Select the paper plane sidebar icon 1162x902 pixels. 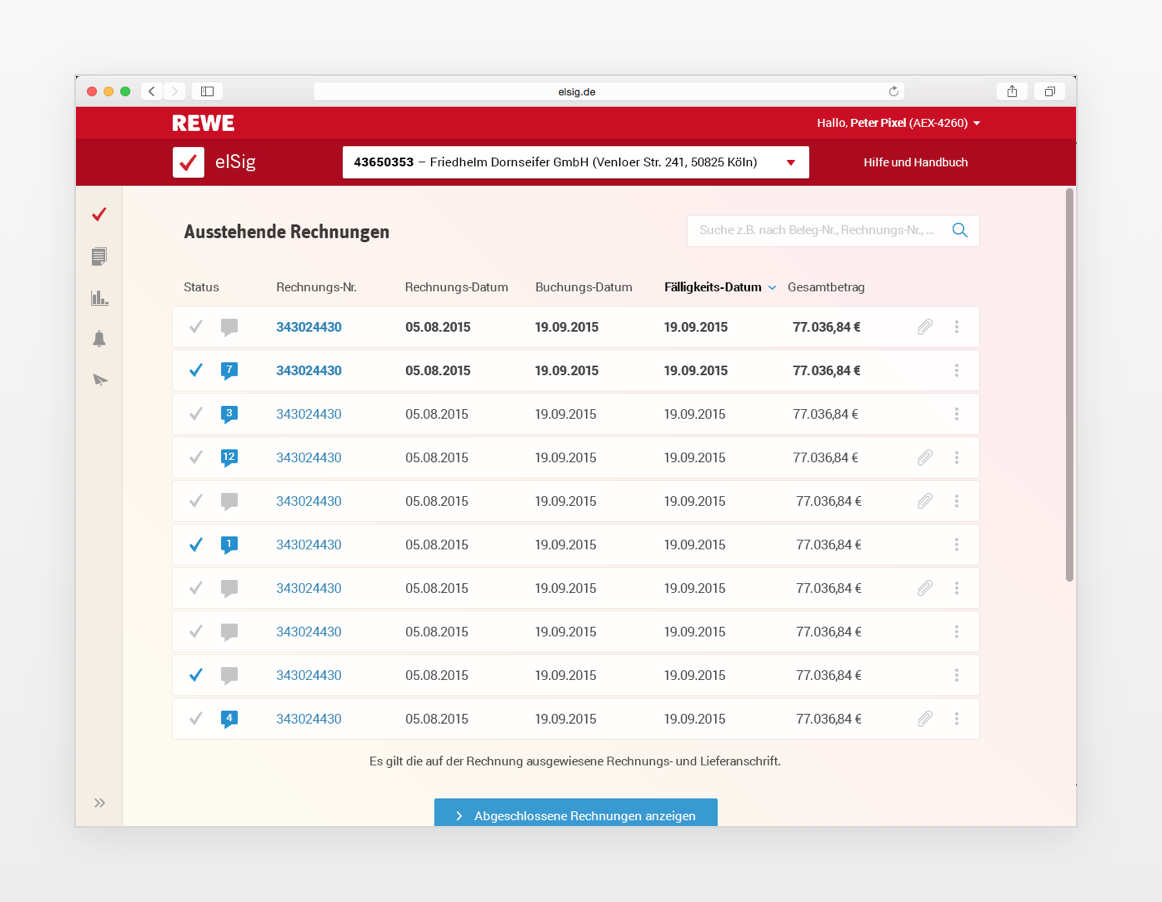[100, 380]
